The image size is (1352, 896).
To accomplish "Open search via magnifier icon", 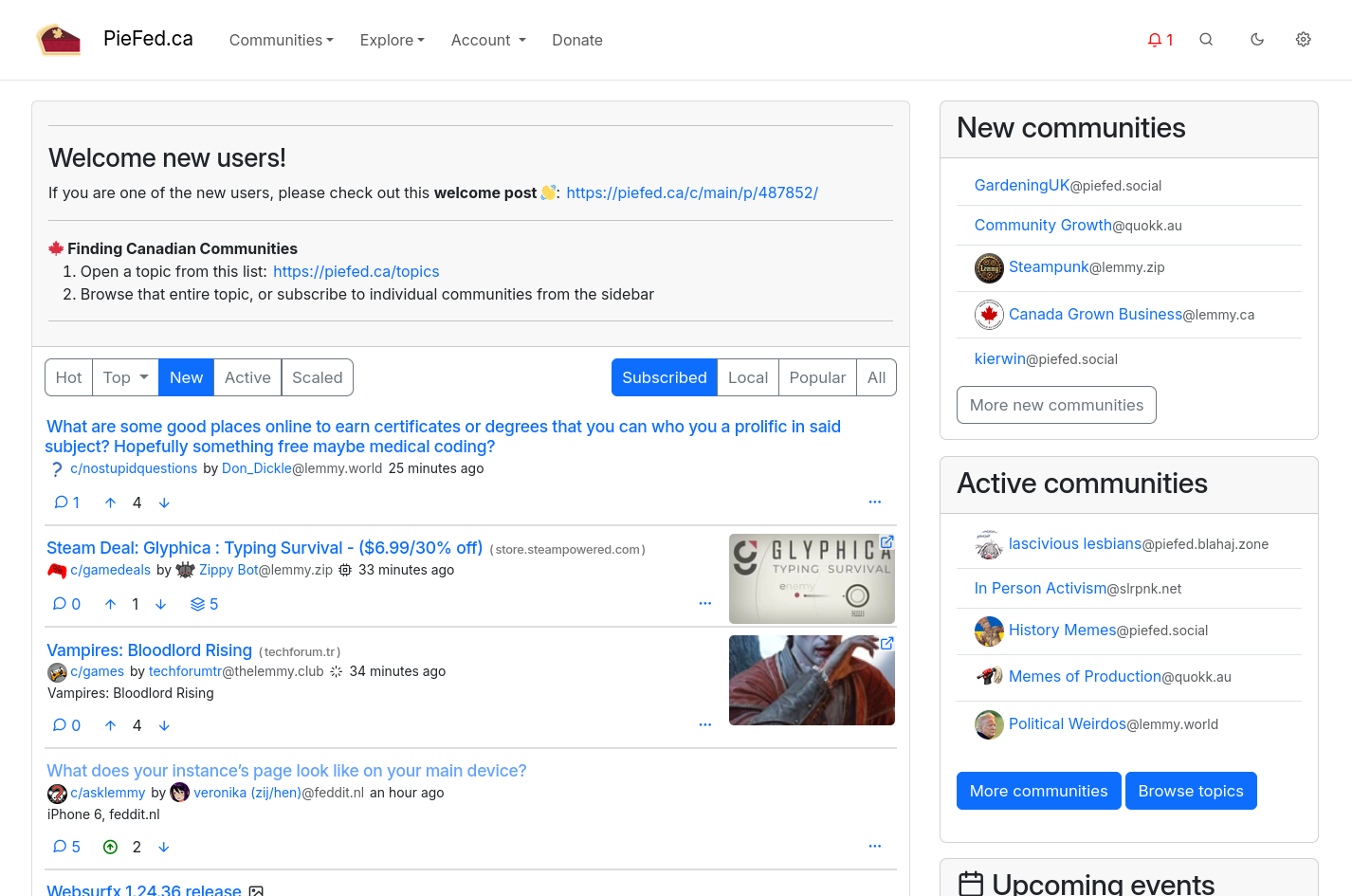I will tap(1206, 40).
